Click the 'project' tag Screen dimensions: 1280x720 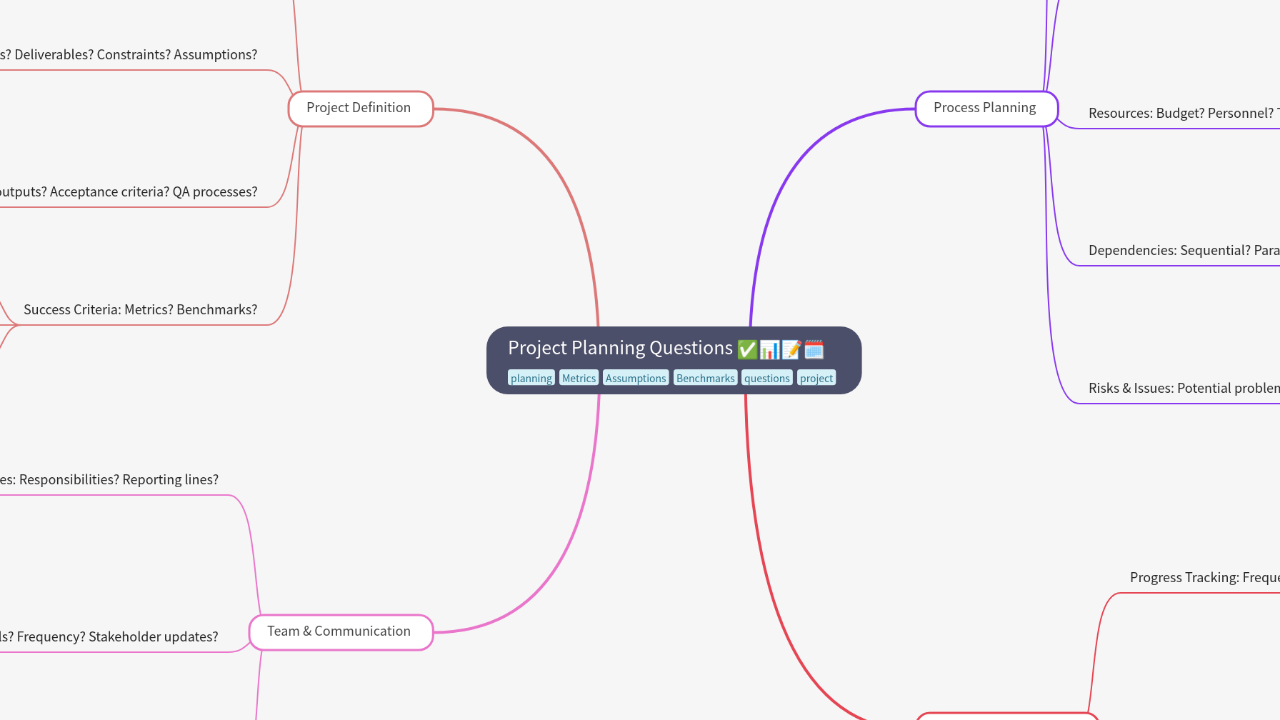click(816, 378)
